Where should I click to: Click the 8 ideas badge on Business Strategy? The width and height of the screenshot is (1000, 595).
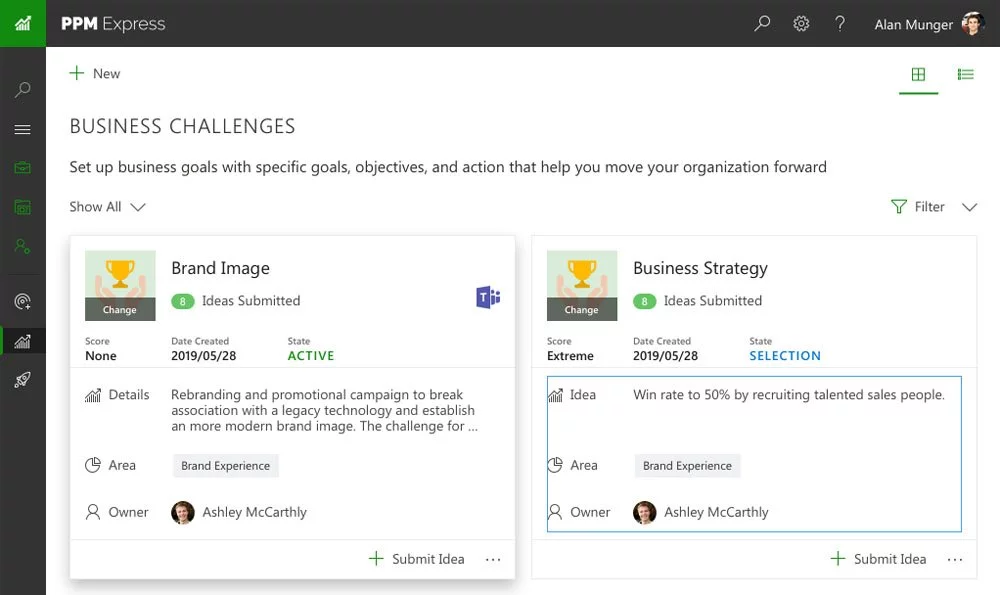click(644, 301)
